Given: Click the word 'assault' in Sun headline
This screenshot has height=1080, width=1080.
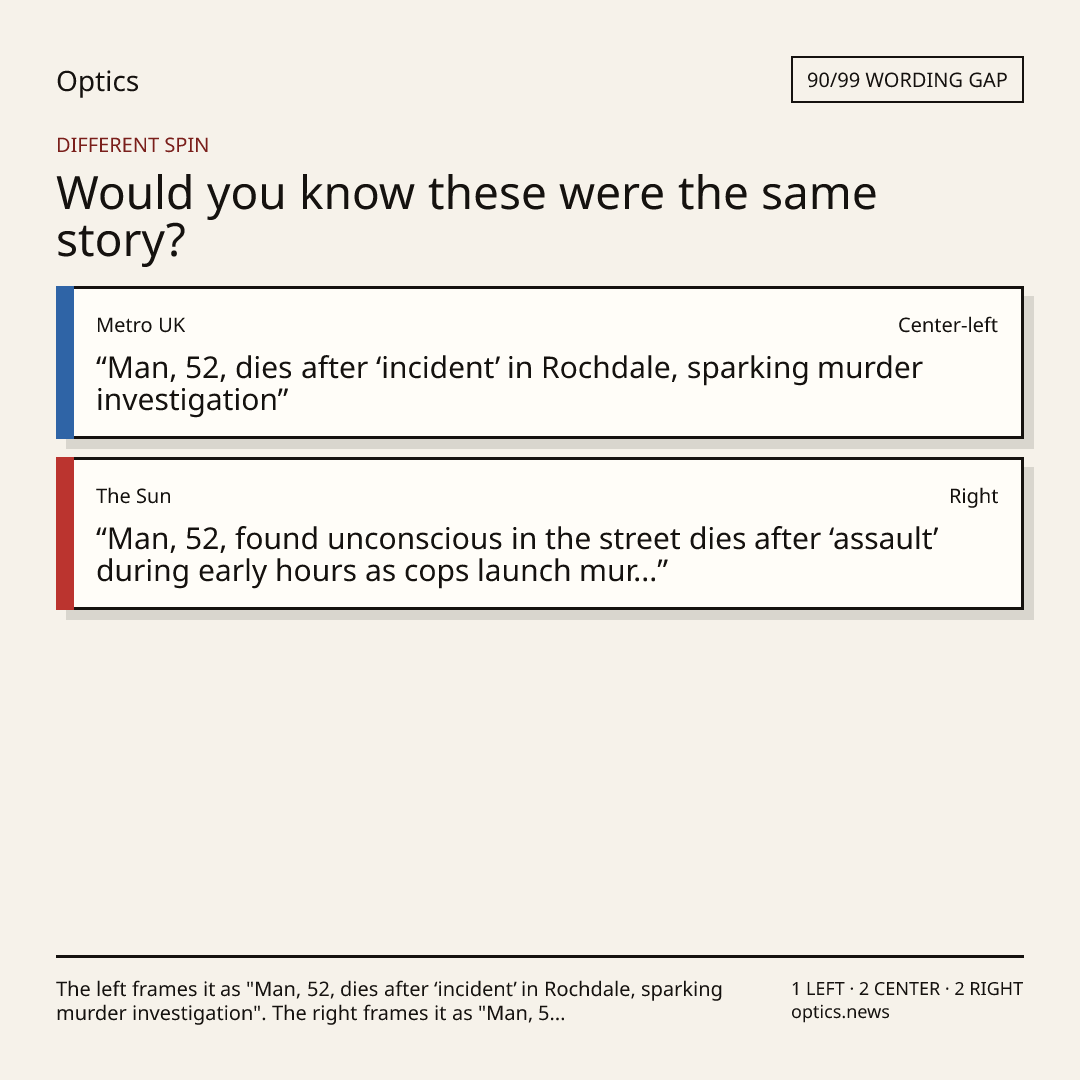Looking at the screenshot, I should 884,539.
